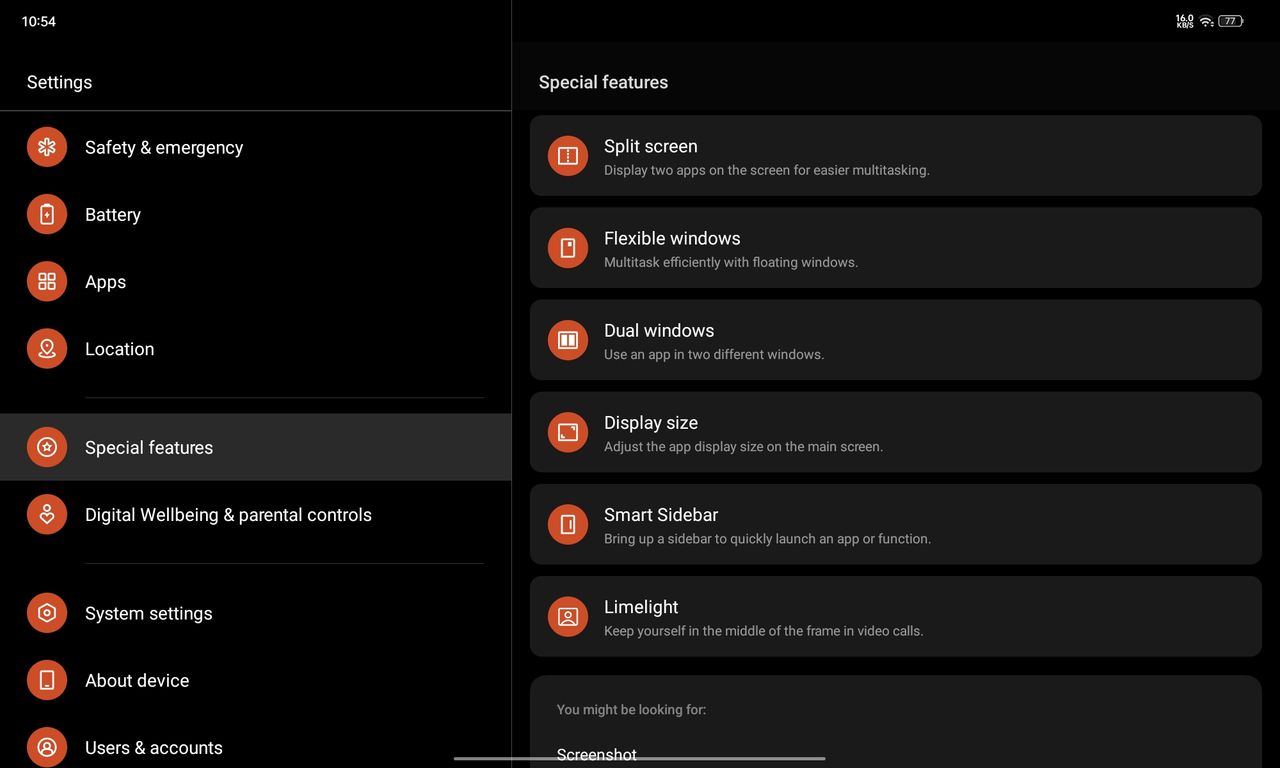Open the Limelight card
1280x768 pixels.
click(895, 616)
